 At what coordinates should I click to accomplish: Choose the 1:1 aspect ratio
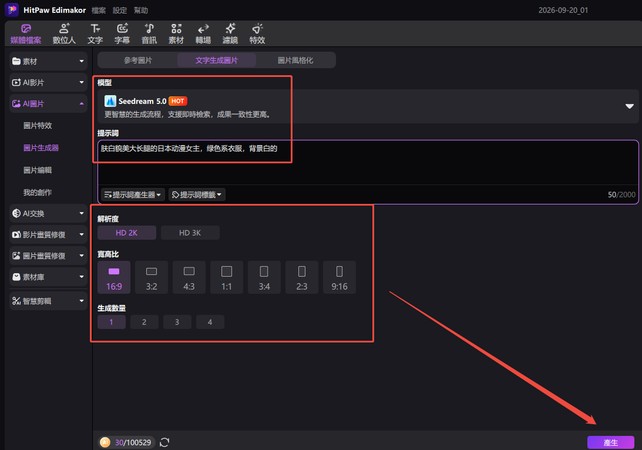pyautogui.click(x=226, y=277)
